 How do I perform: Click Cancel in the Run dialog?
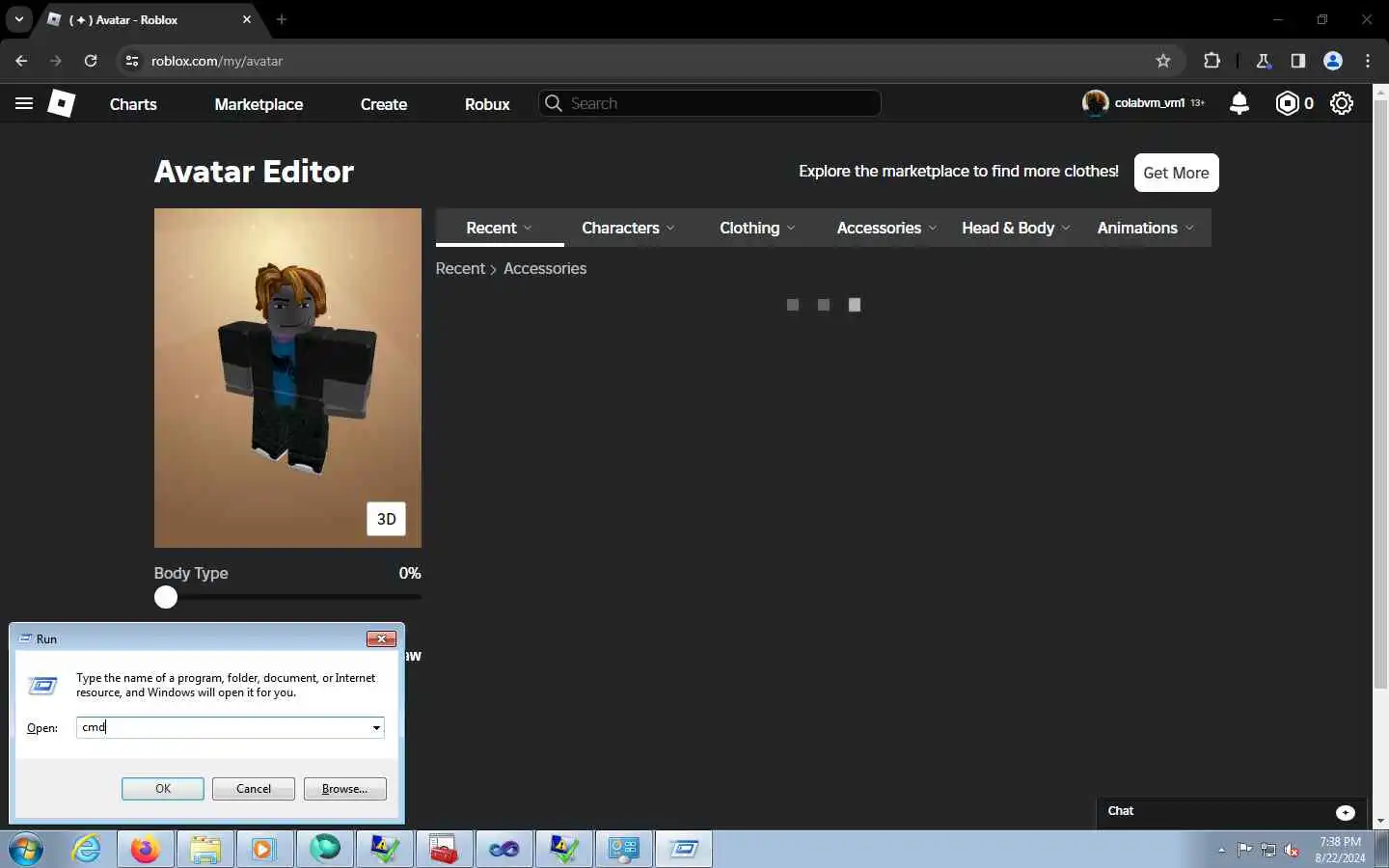(254, 789)
